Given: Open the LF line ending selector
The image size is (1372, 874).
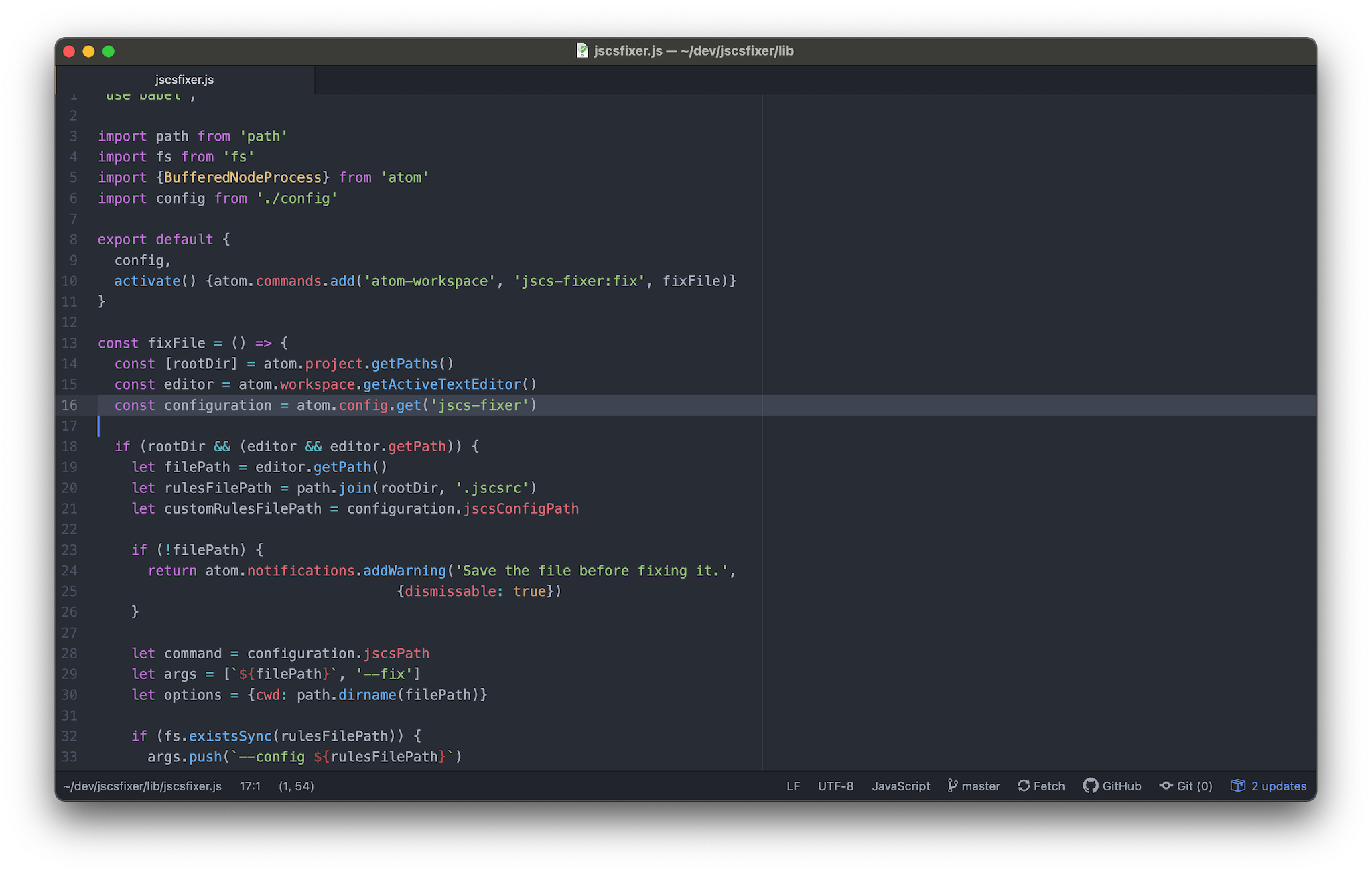Looking at the screenshot, I should (x=793, y=786).
